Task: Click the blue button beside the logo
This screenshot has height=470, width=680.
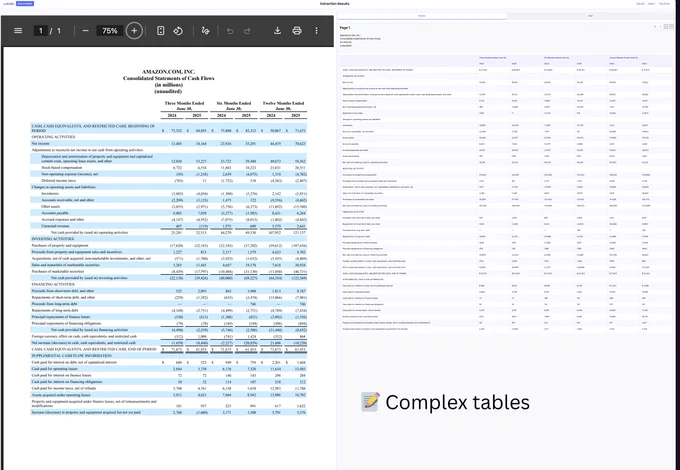Action: click(x=25, y=3)
